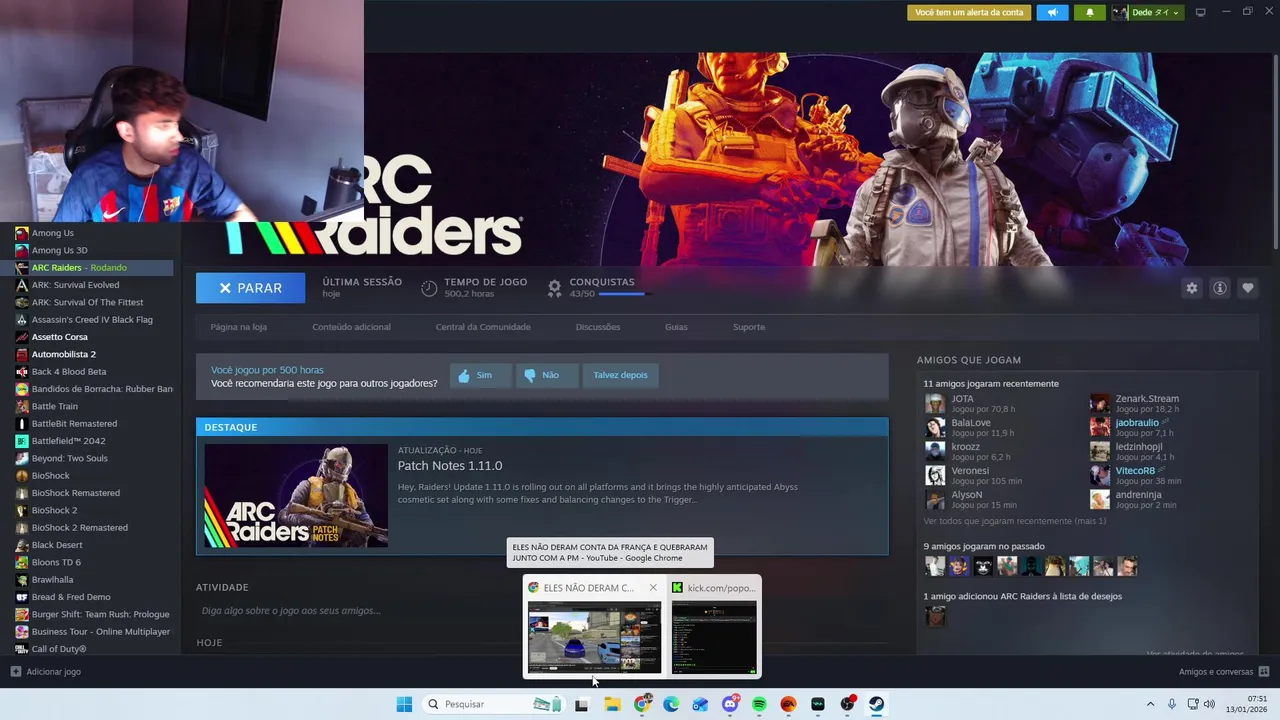Click the account alert button
This screenshot has width=1280, height=720.
tap(969, 12)
